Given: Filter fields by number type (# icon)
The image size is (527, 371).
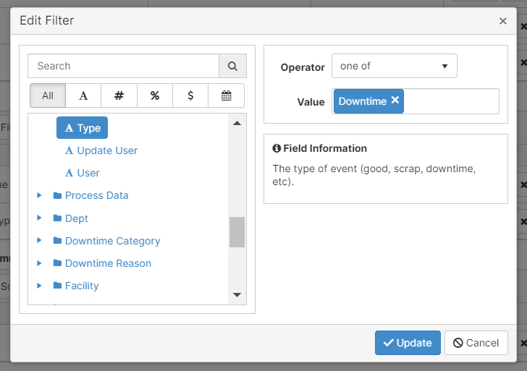Looking at the screenshot, I should [119, 96].
